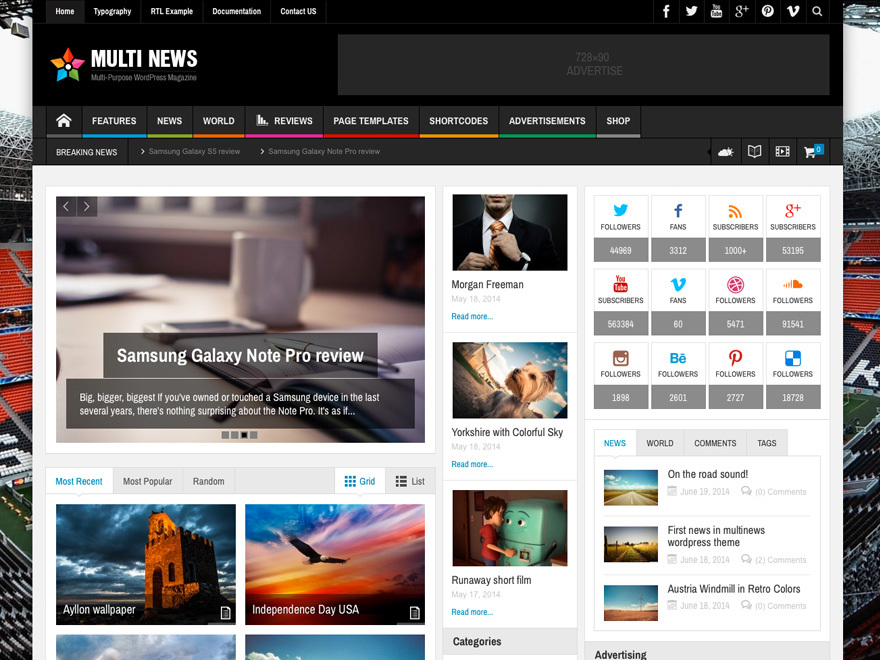Open the Page Templates menu

point(371,121)
